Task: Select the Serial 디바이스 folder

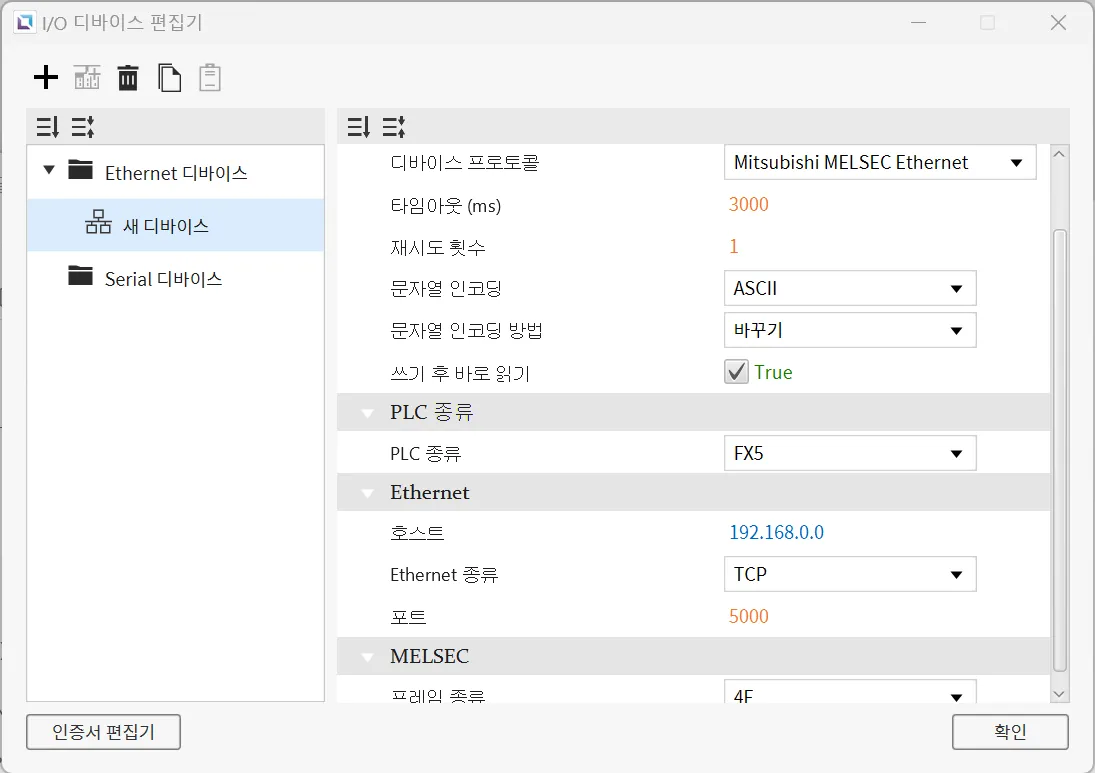Action: click(163, 279)
